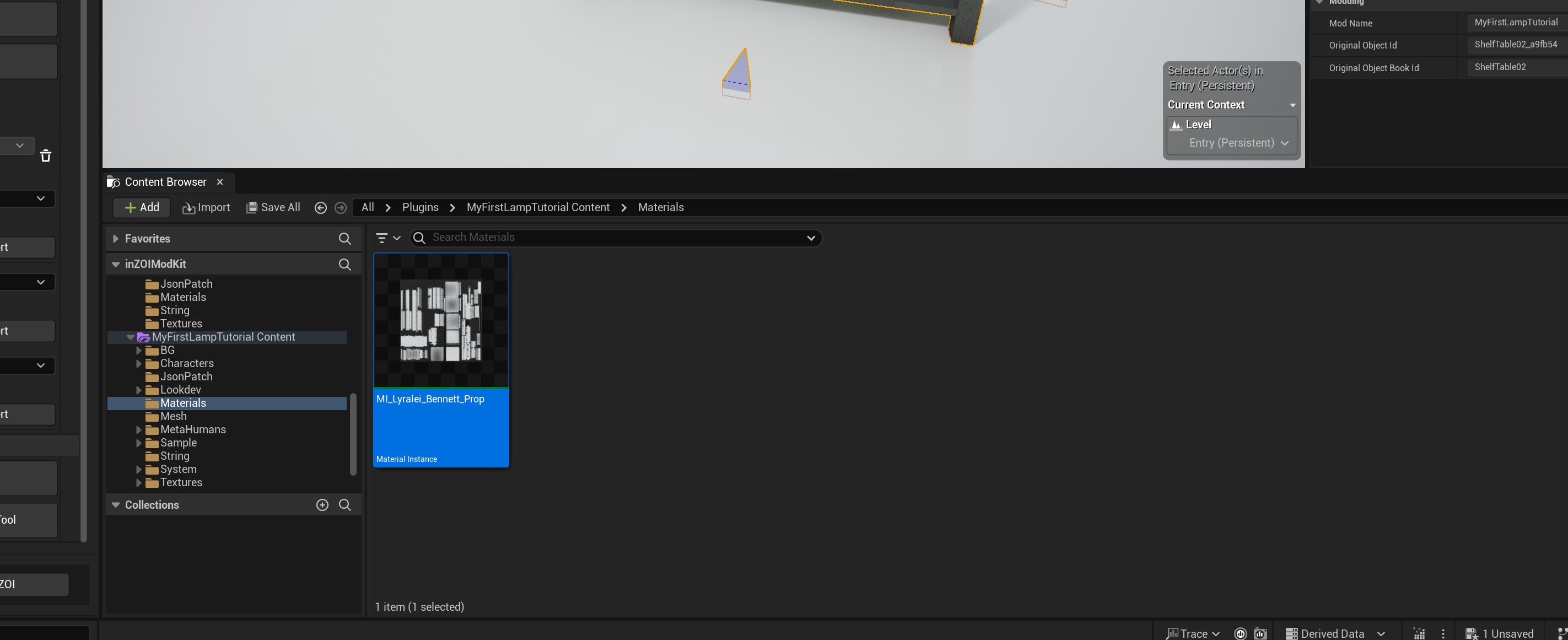Click the MI_Lyralei_Bennett_Prop asset name

pyautogui.click(x=430, y=400)
